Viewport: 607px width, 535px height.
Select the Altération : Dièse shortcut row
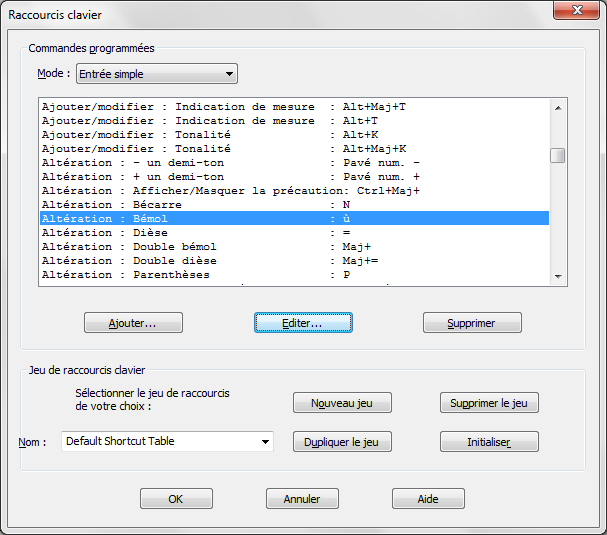200,232
